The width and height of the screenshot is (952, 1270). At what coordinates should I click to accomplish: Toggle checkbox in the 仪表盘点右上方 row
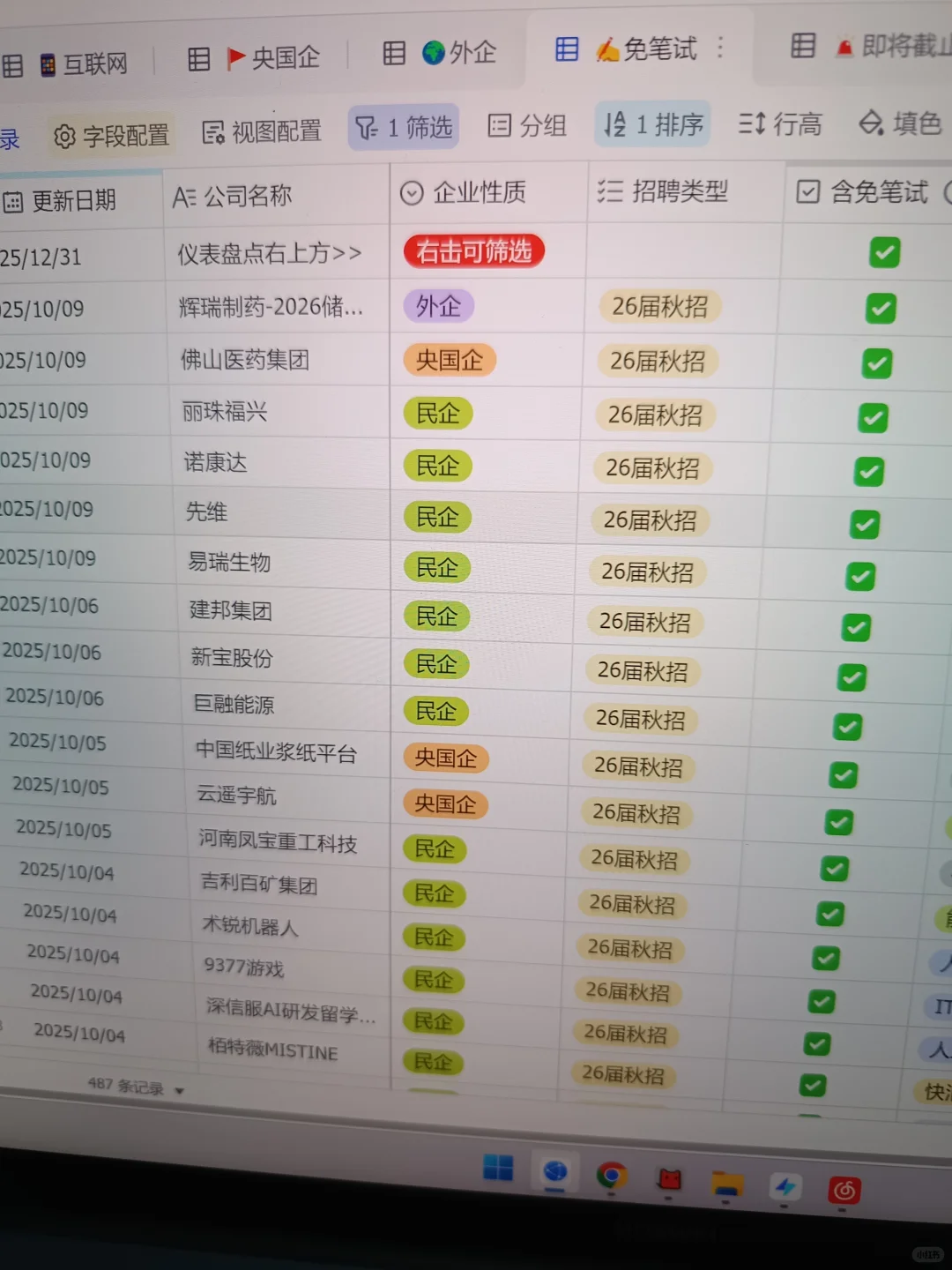(884, 252)
